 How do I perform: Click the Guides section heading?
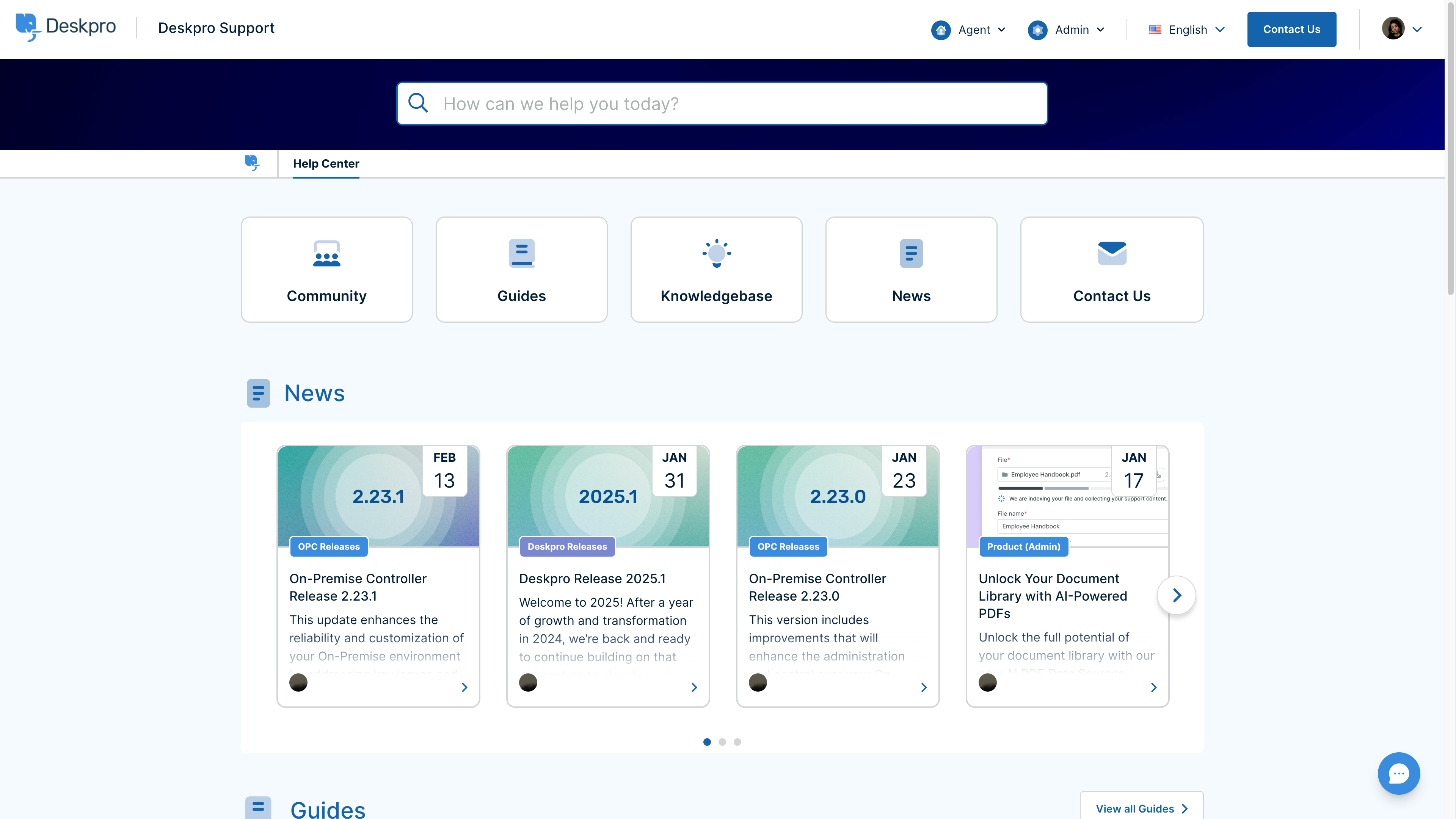point(328,810)
